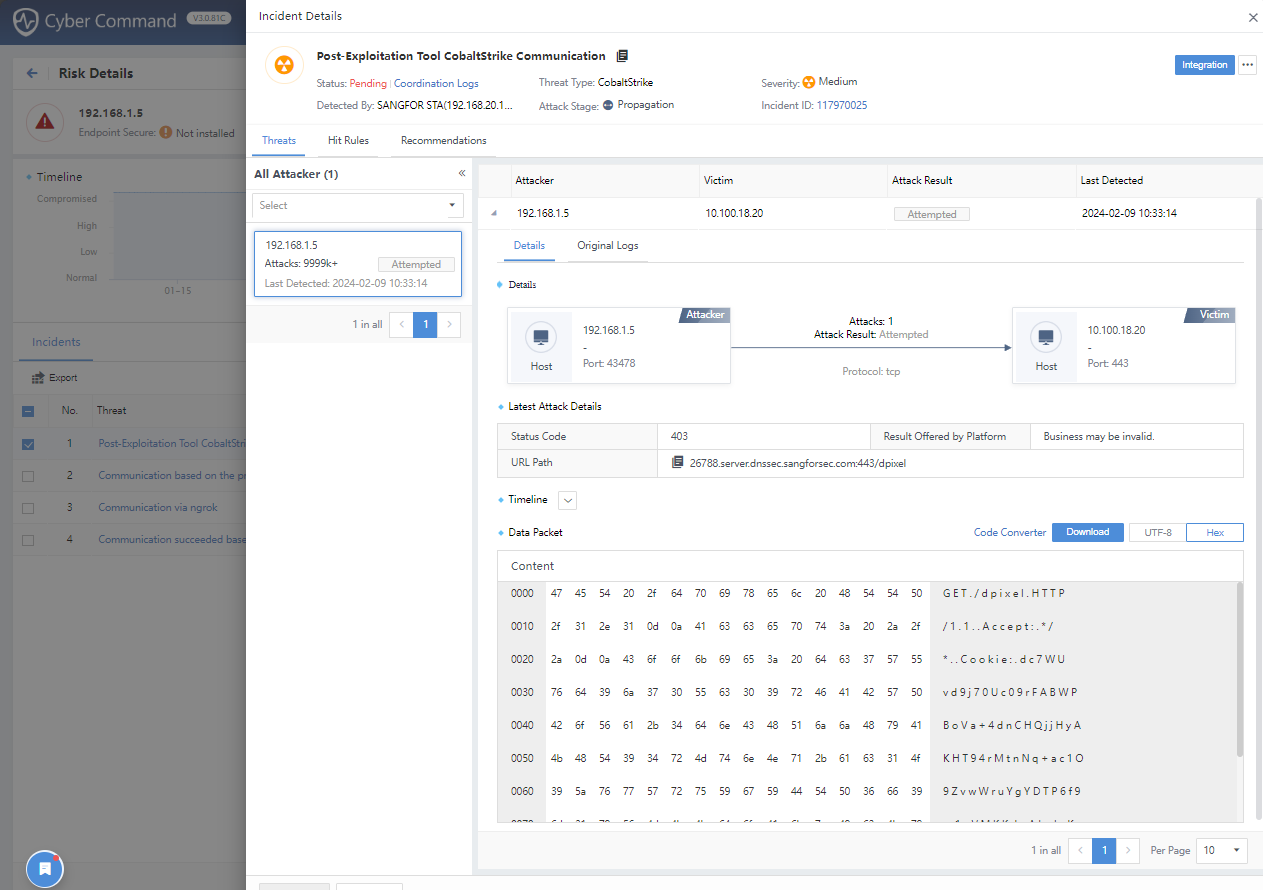Image resolution: width=1263 pixels, height=890 pixels.
Task: Click the copy icon beside URL Path
Action: pos(678,463)
